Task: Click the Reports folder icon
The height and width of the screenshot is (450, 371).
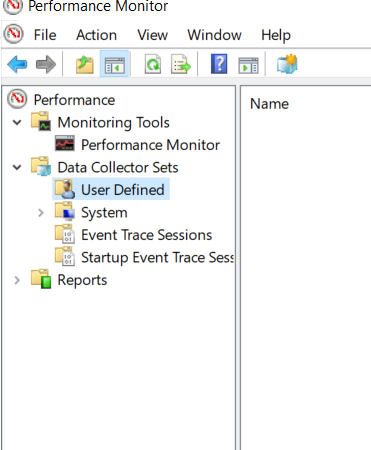Action: coord(41,279)
